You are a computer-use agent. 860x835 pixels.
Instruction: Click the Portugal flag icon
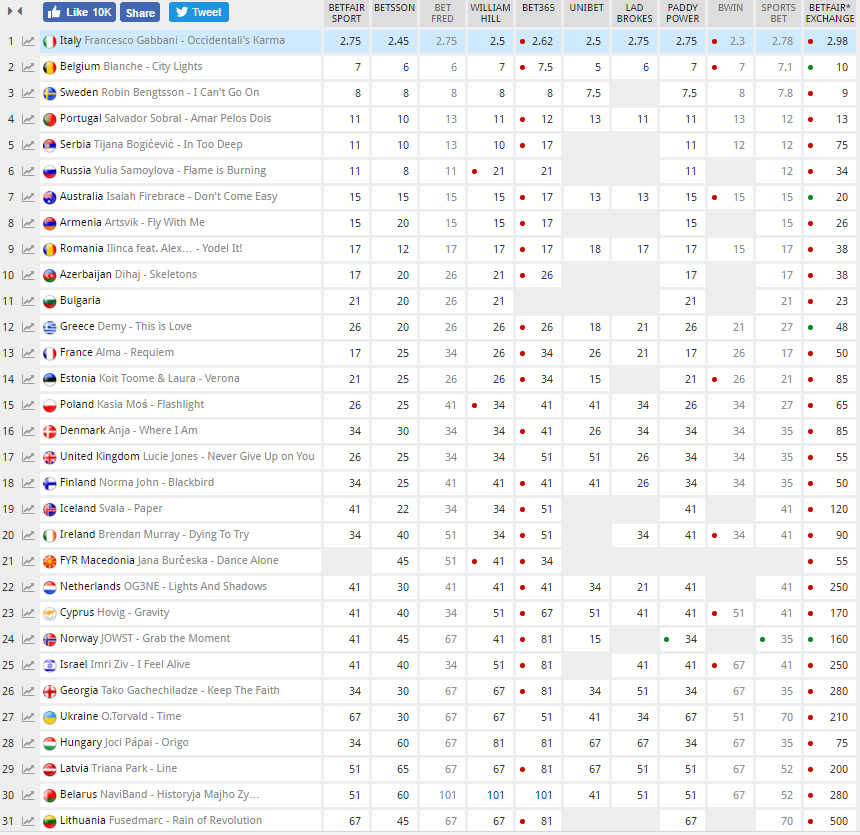click(x=49, y=119)
